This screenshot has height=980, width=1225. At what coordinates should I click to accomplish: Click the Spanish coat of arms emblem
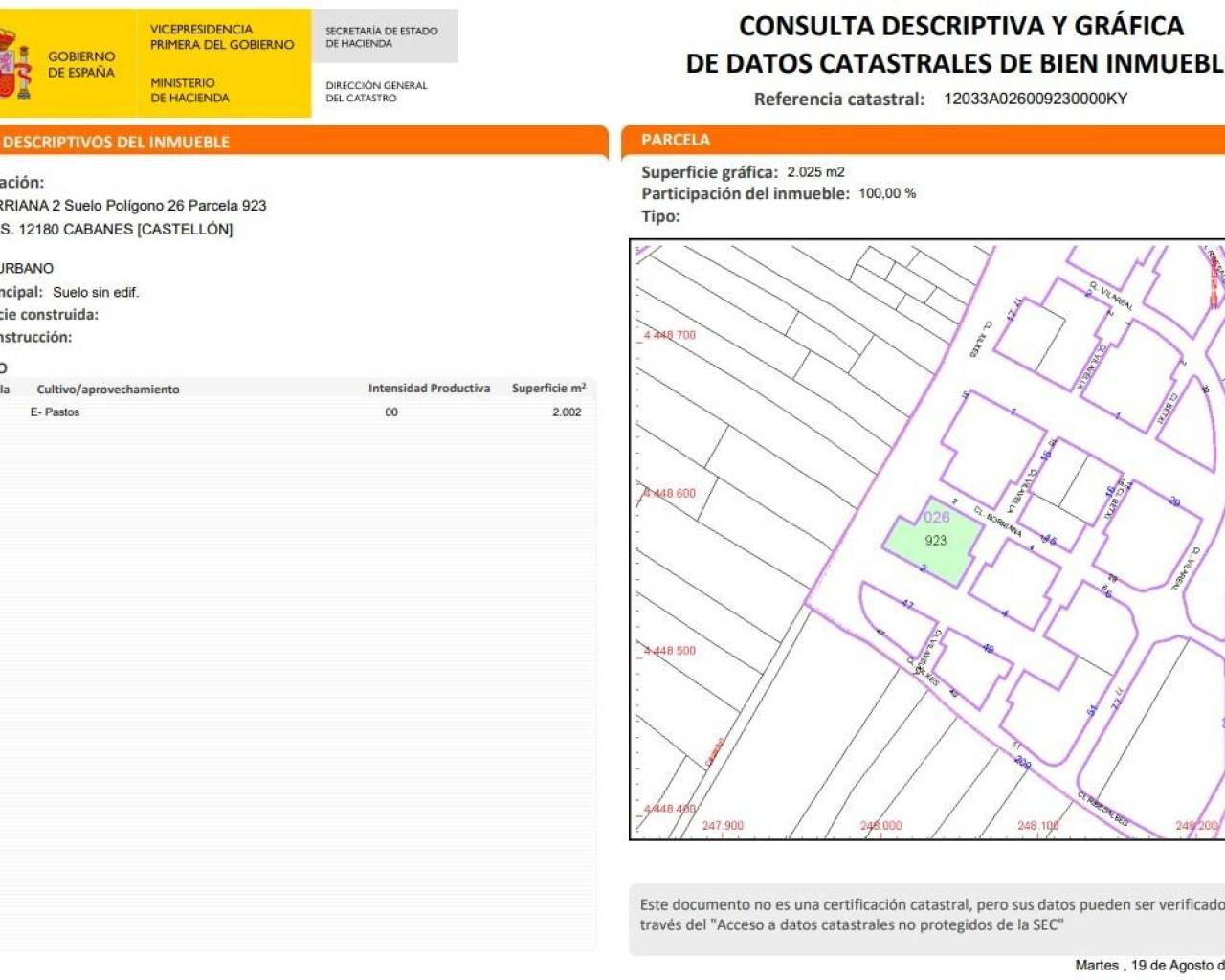[x=14, y=64]
